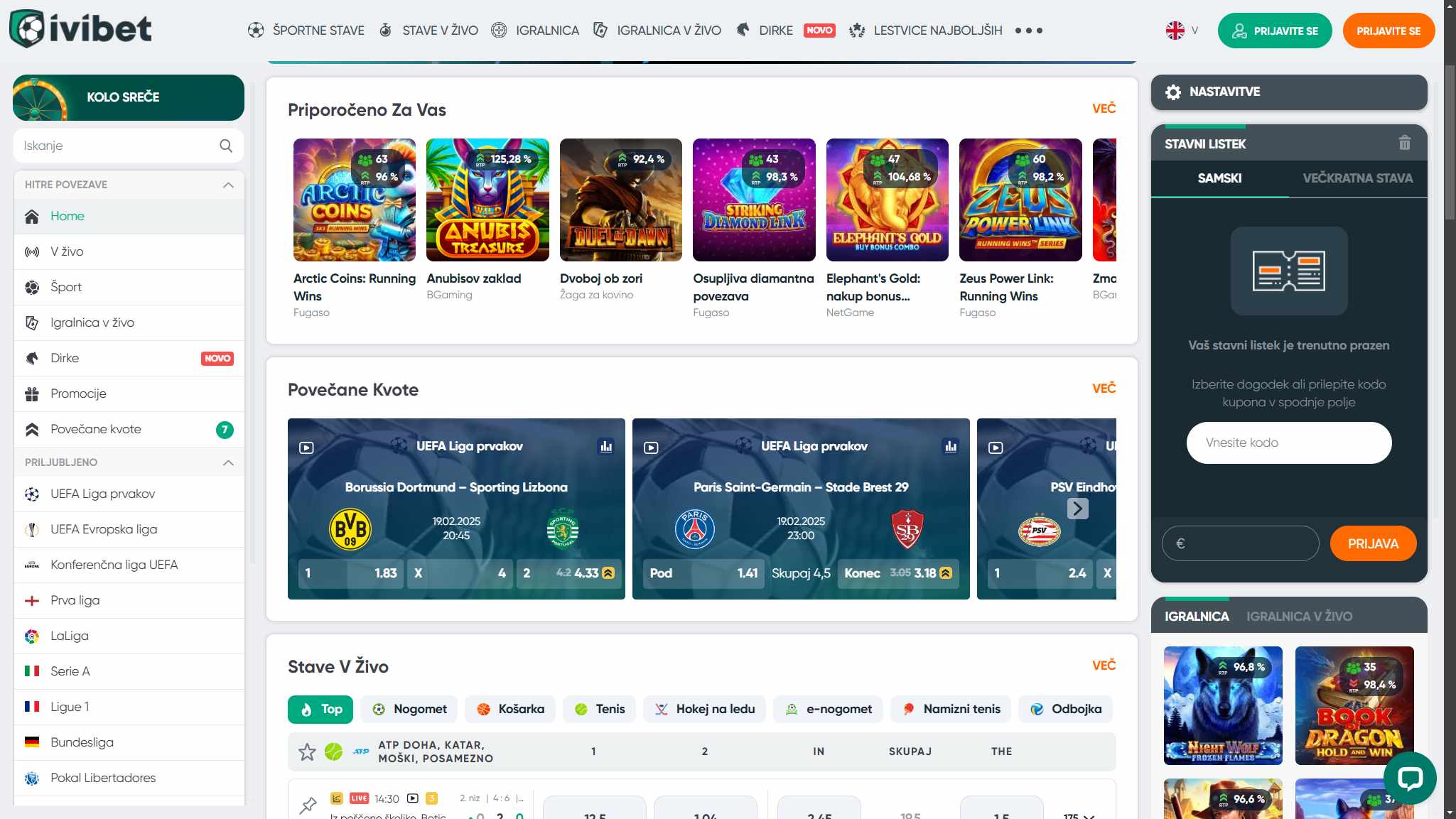
Task: Click the Vnesite kodo input field
Action: point(1288,443)
